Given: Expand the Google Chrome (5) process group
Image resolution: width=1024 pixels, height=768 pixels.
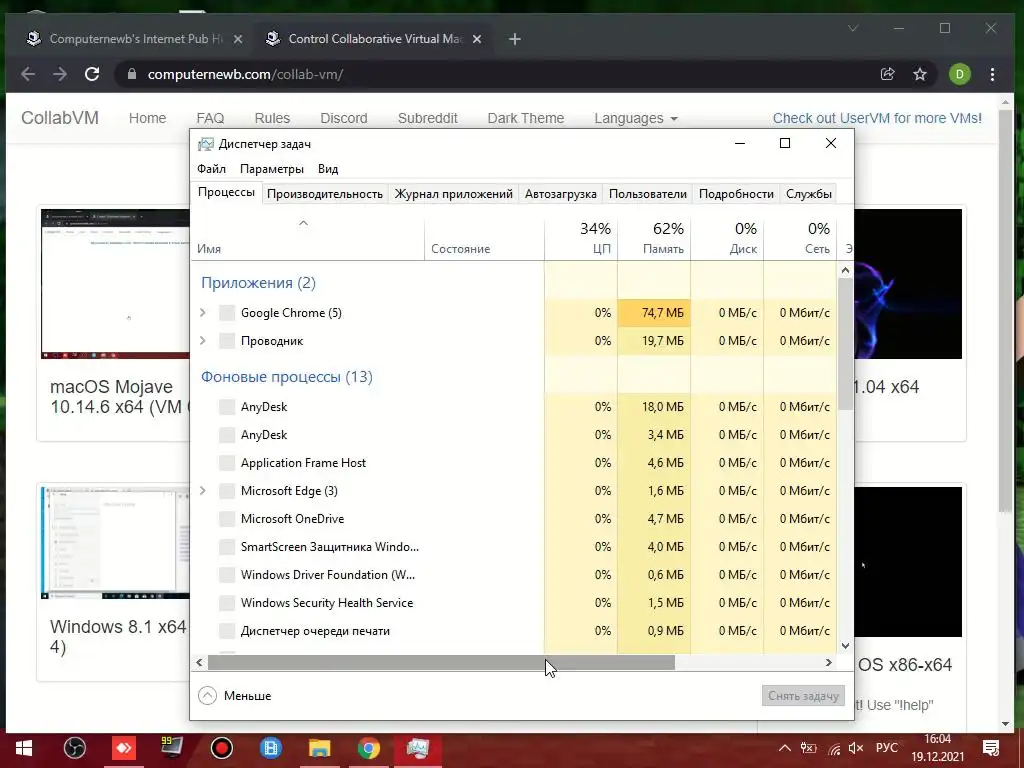Looking at the screenshot, I should (x=202, y=313).
